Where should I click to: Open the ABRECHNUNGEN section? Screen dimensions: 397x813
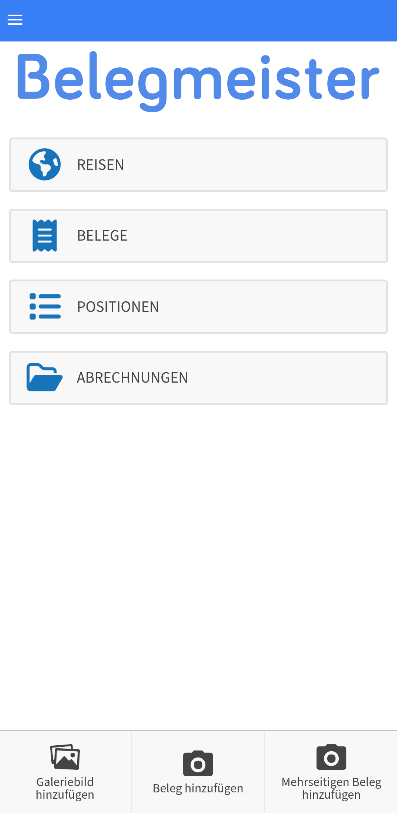click(x=198, y=378)
